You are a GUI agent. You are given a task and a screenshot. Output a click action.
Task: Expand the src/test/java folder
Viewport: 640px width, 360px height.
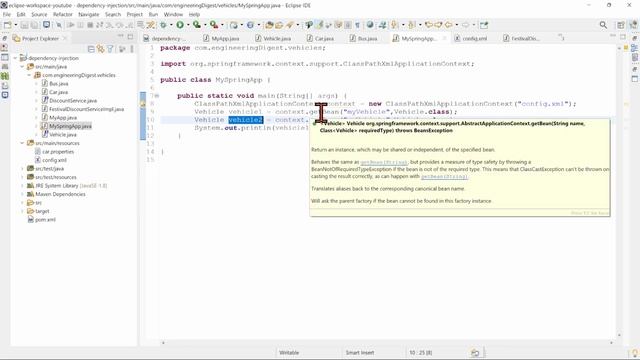tap(22, 169)
